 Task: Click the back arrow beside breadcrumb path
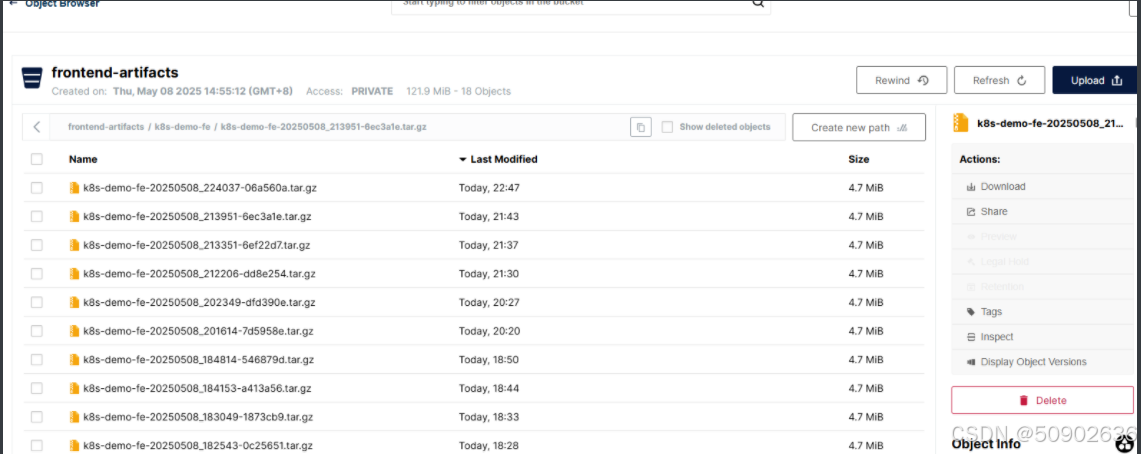[x=36, y=127]
